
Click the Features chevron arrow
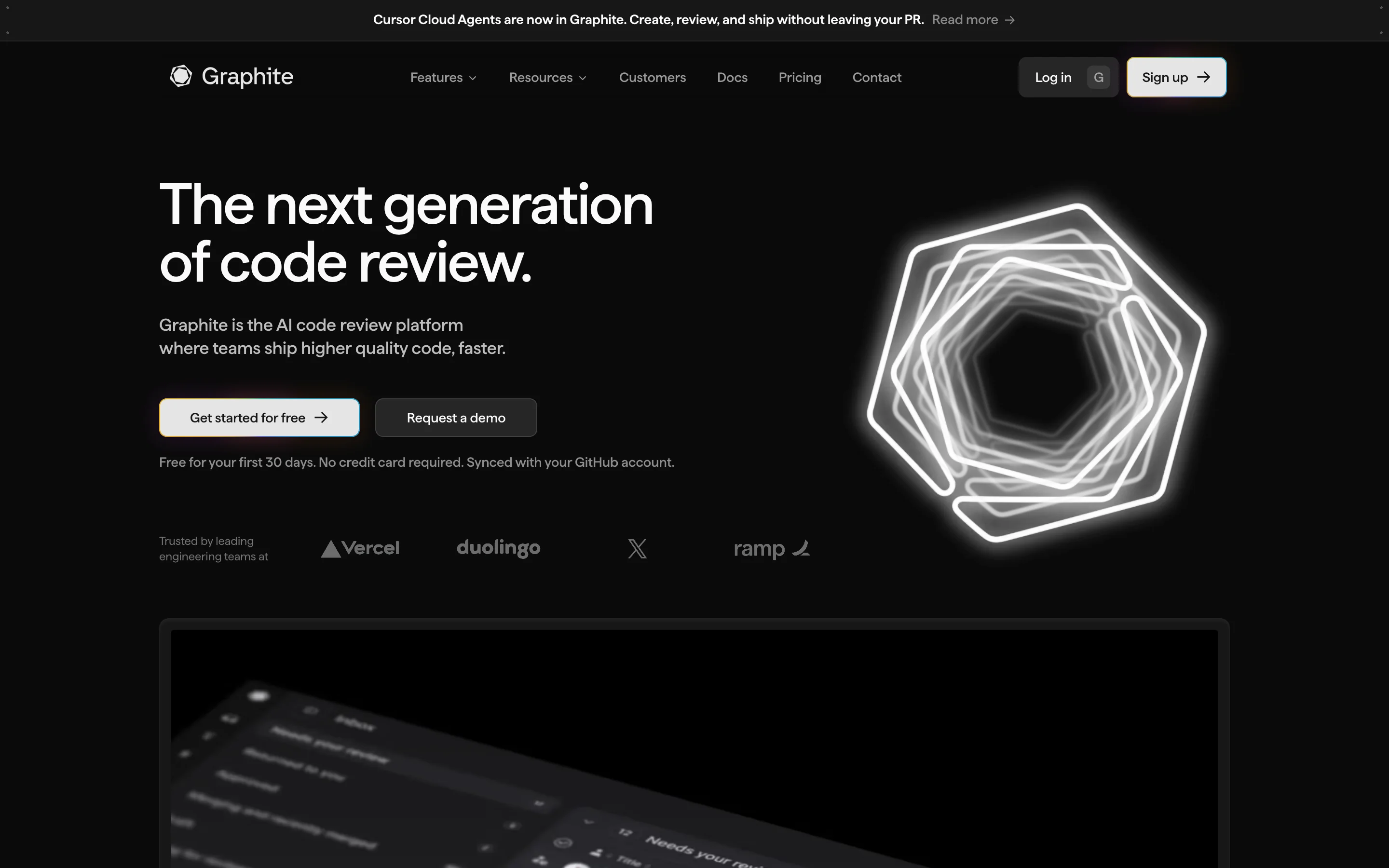(x=473, y=79)
